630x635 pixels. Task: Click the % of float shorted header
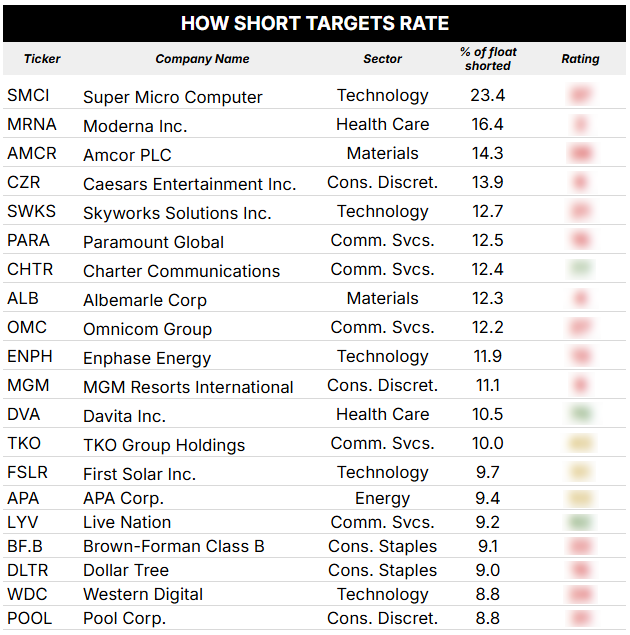(488, 59)
